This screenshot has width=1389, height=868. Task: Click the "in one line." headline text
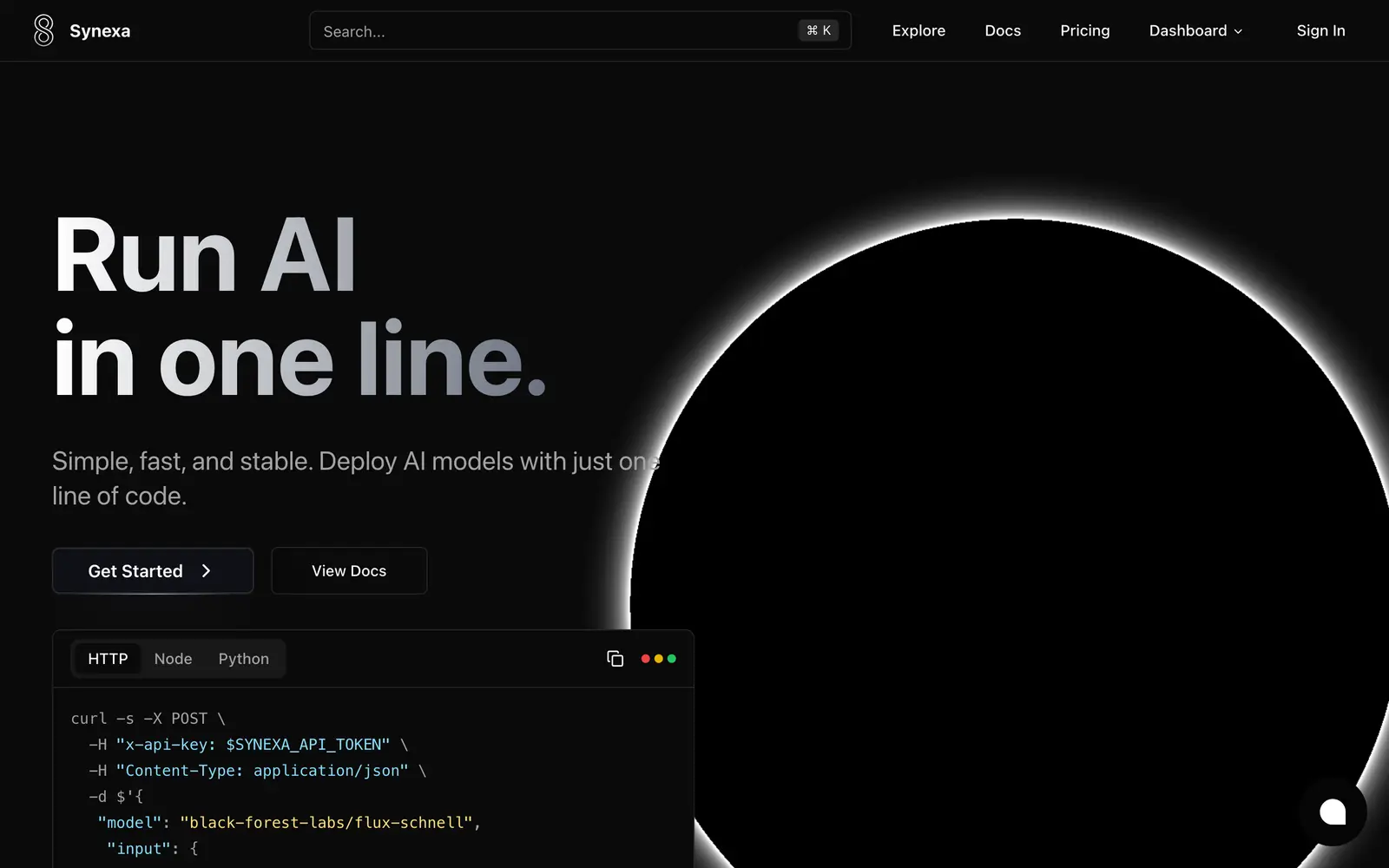point(300,359)
